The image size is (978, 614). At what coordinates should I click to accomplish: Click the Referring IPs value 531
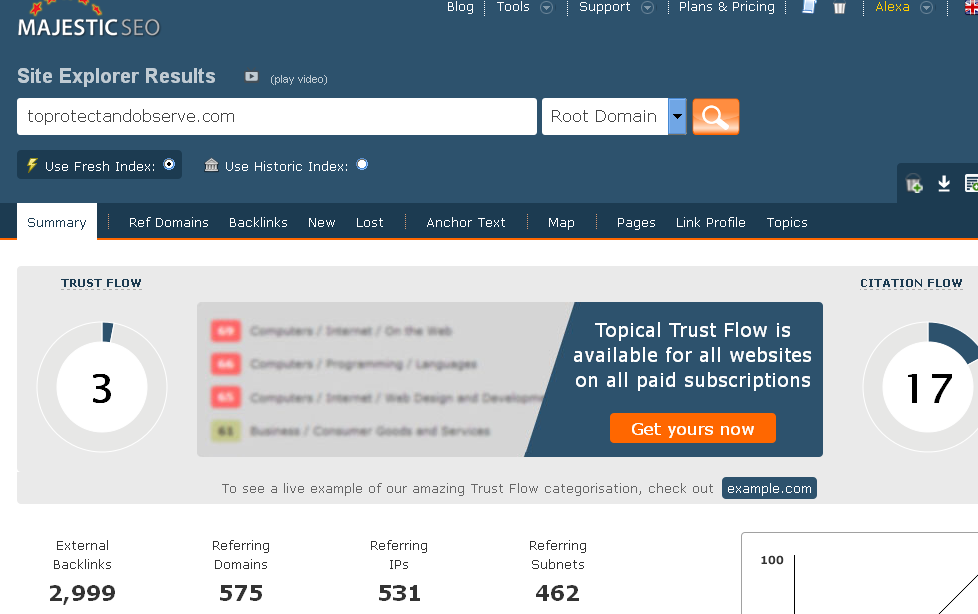pos(399,593)
